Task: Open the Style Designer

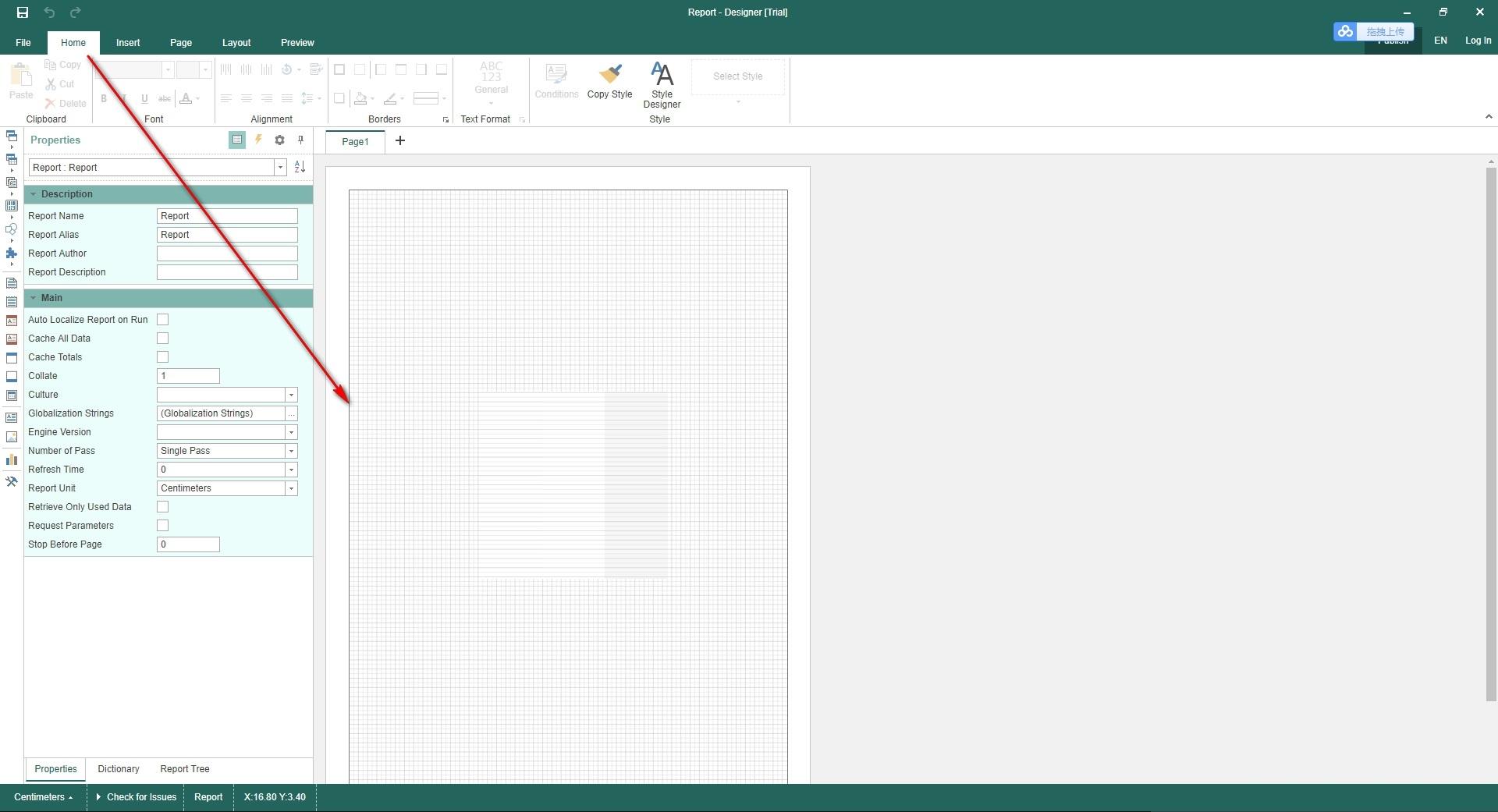Action: (x=662, y=85)
